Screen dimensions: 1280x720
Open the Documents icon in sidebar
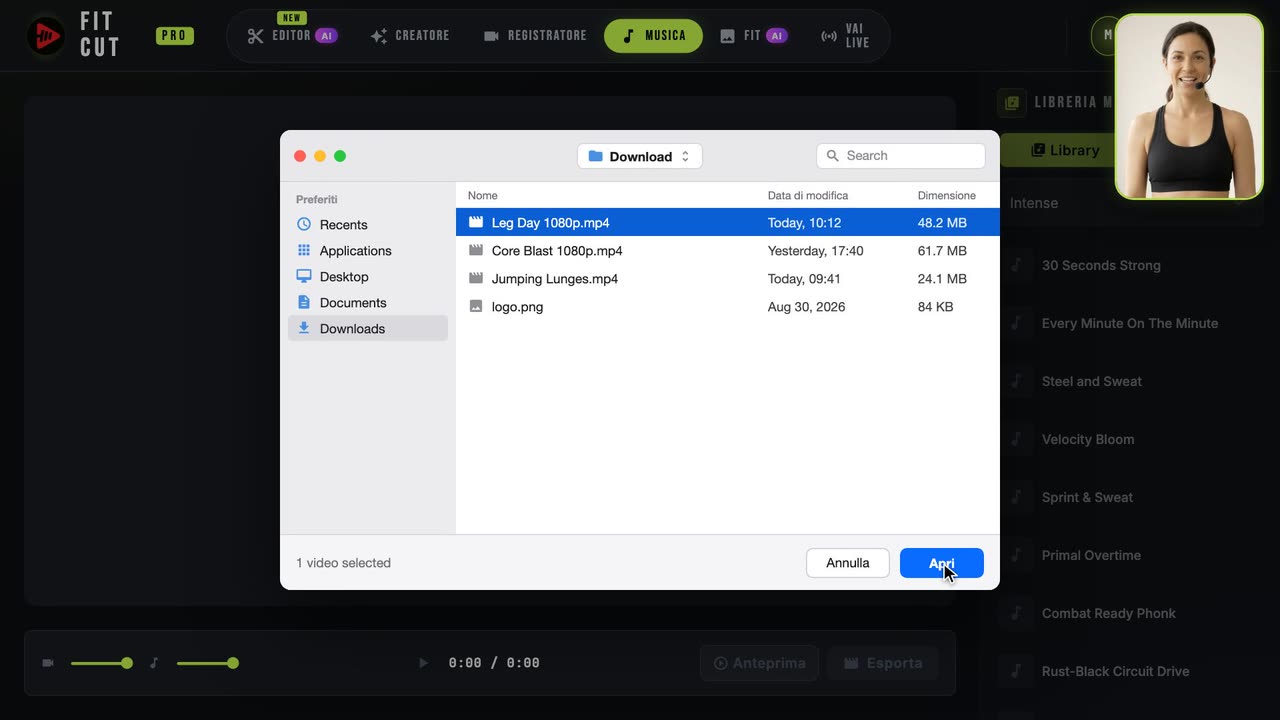click(x=304, y=303)
